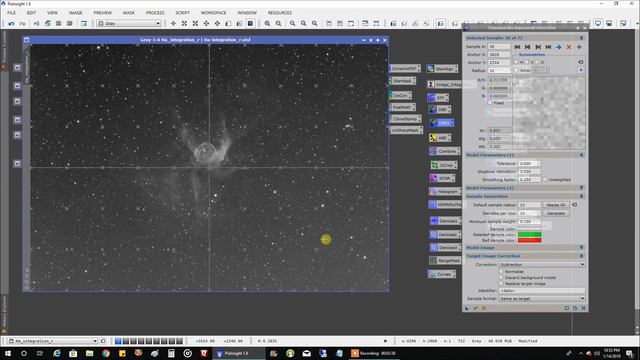Open the MASK menu

pyautogui.click(x=129, y=13)
